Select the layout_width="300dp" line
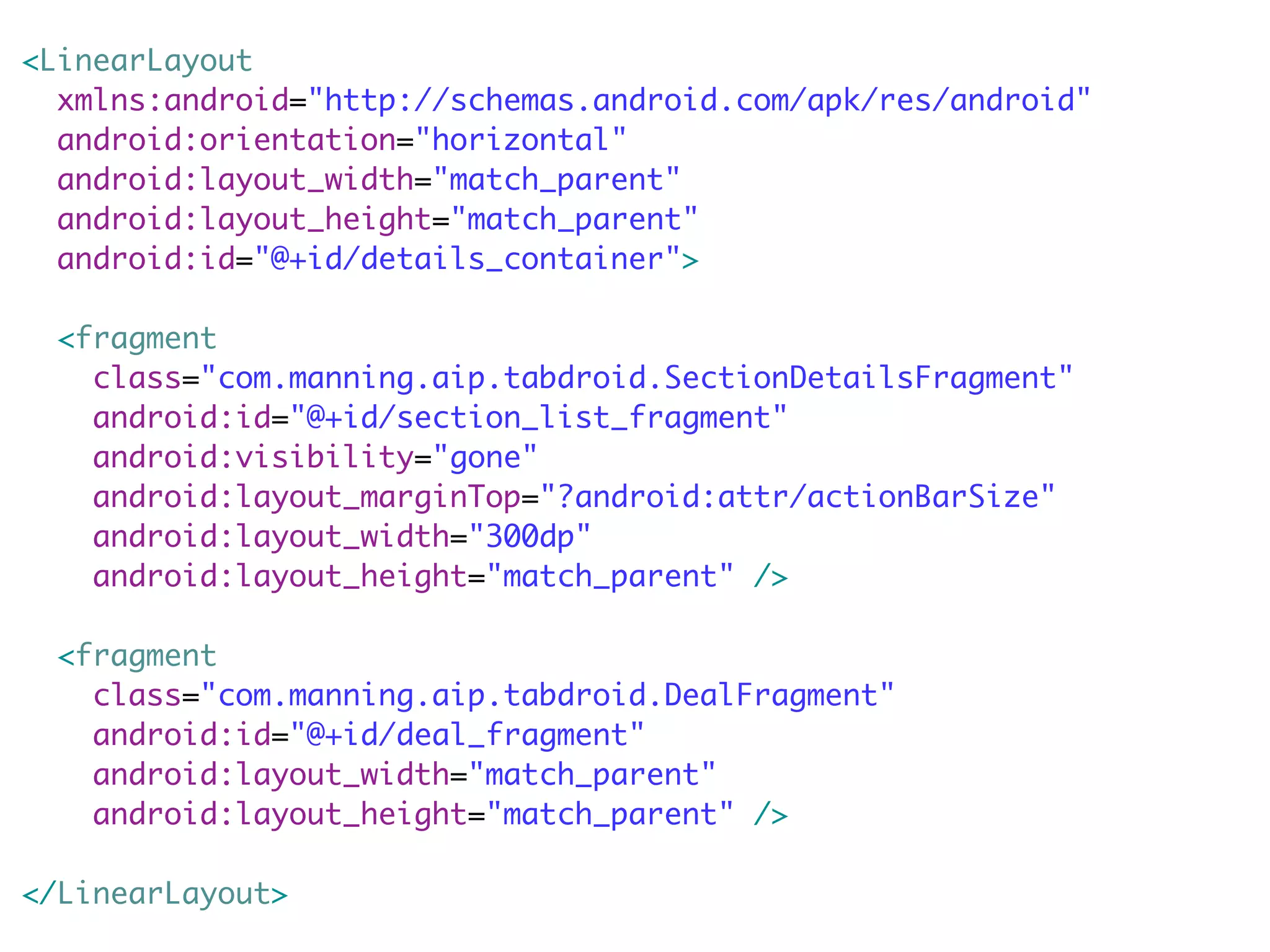The width and height of the screenshot is (1270, 952). 342,537
